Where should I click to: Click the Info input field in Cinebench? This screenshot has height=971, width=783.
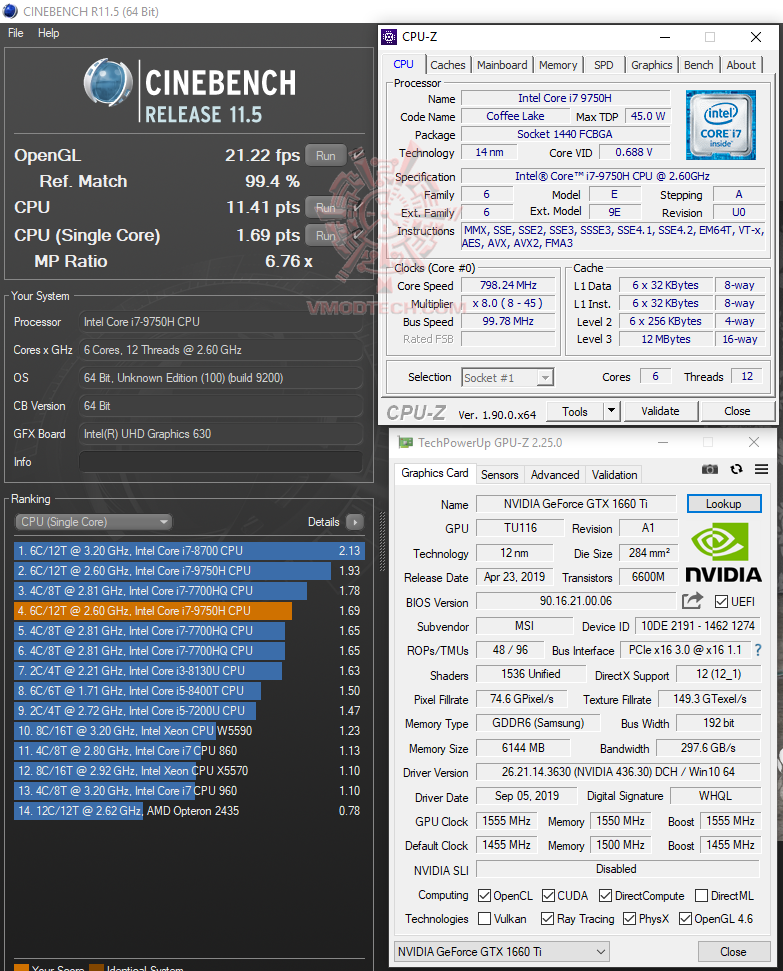(x=221, y=462)
